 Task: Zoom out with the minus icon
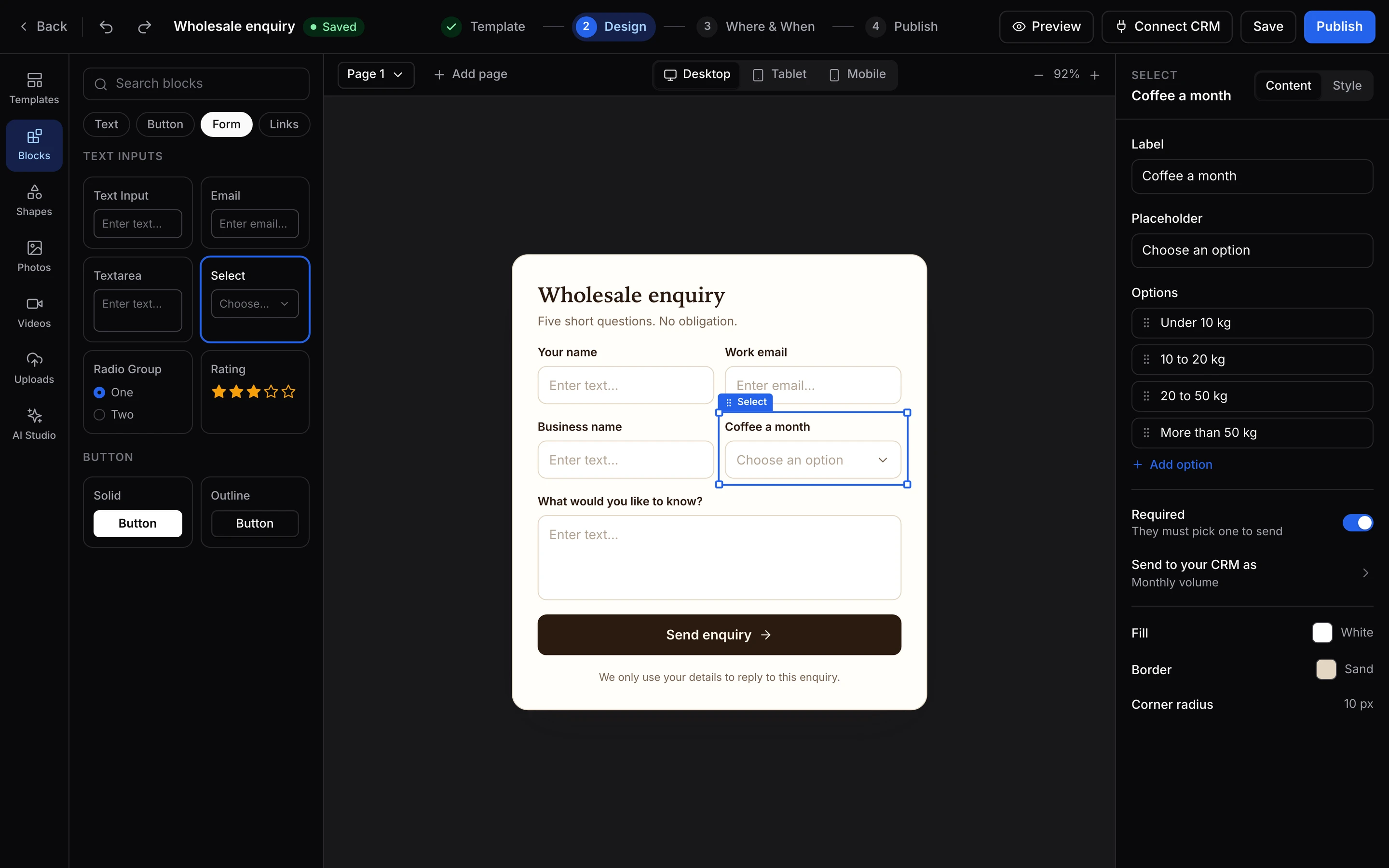[x=1038, y=75]
